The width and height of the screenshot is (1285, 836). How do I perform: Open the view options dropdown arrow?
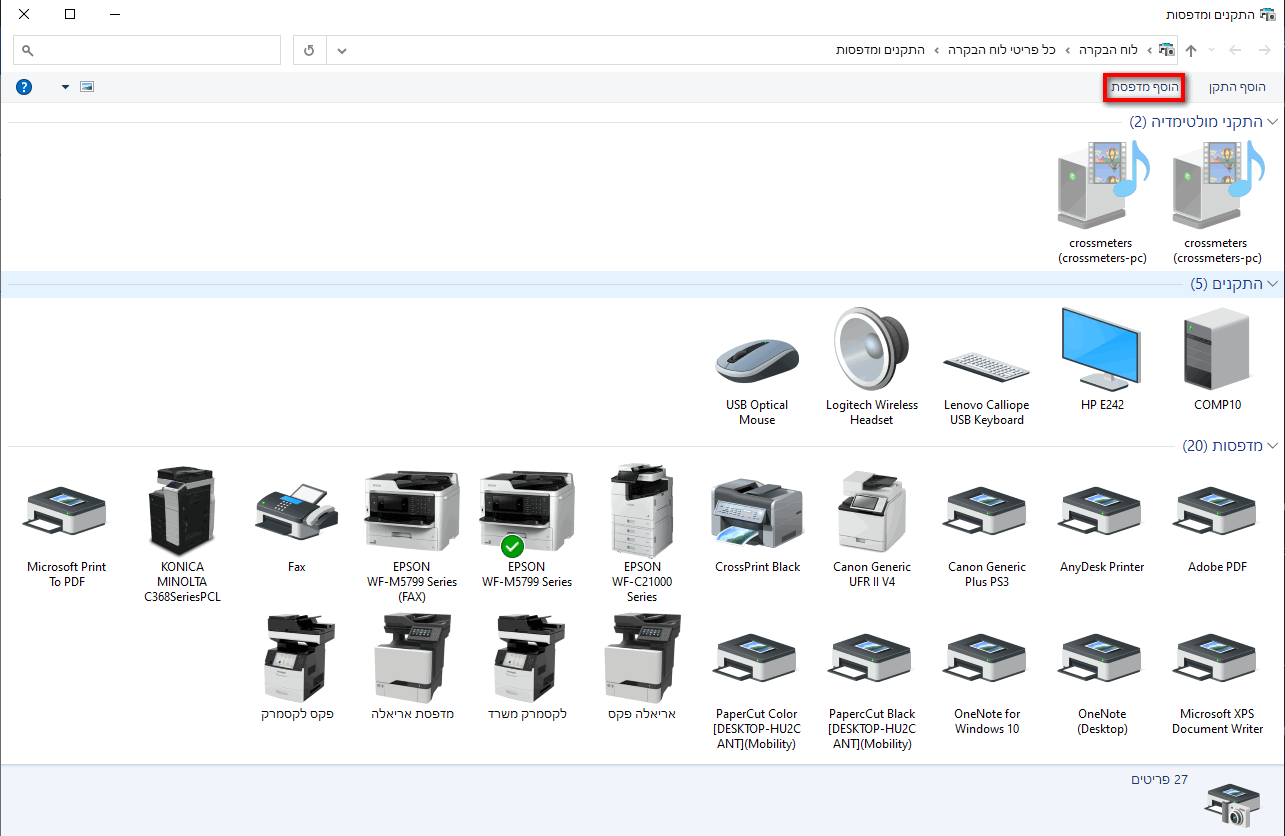[66, 87]
